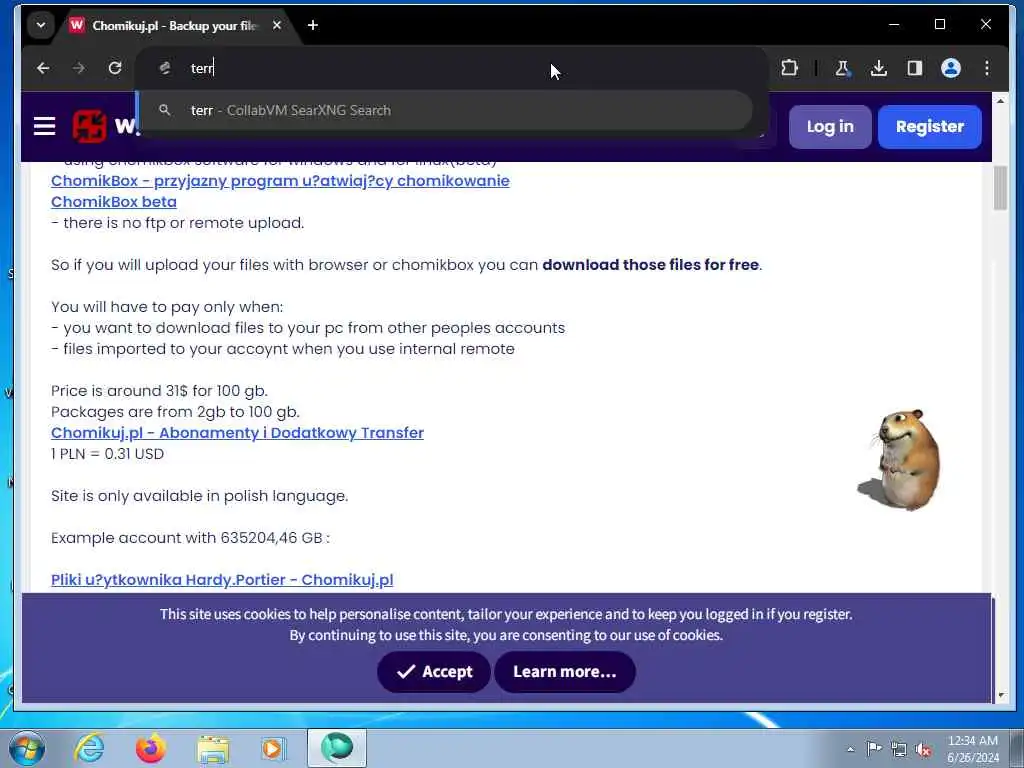Click 'Example account with 635204,46 GB' text
Viewport: 1024px width, 768px height.
pyautogui.click(x=187, y=537)
